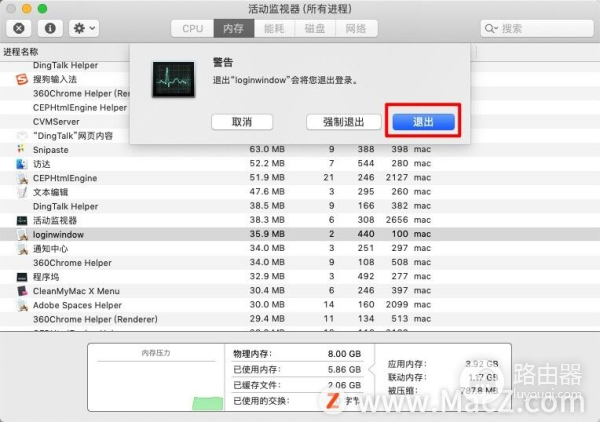Select the CEPHtmlEngine process name
Image resolution: width=600 pixels, height=422 pixels.
pyautogui.click(x=65, y=178)
